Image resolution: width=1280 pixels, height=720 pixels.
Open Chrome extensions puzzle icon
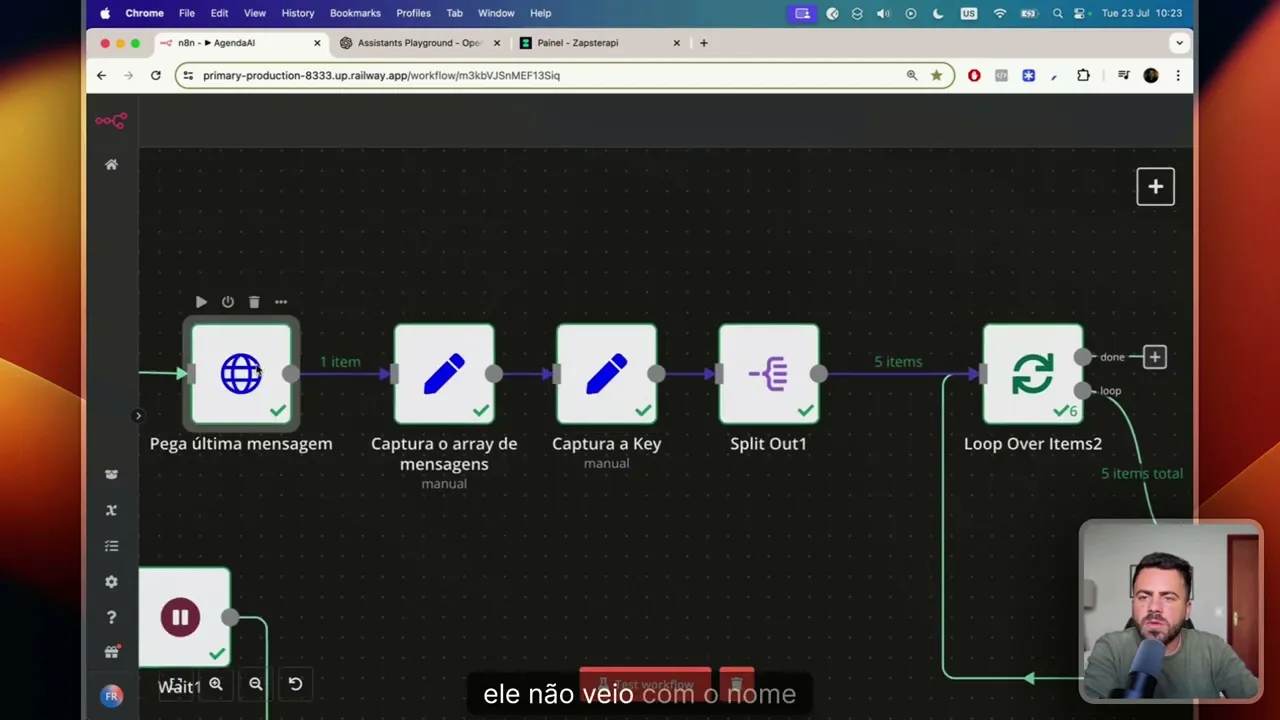[1083, 75]
